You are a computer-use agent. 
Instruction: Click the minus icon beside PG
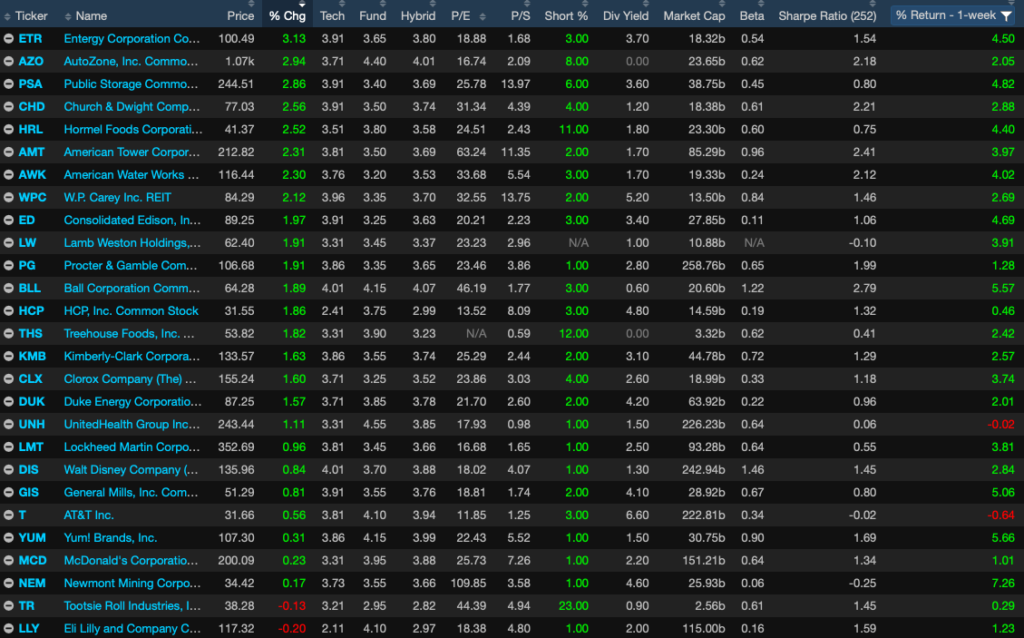[8, 266]
